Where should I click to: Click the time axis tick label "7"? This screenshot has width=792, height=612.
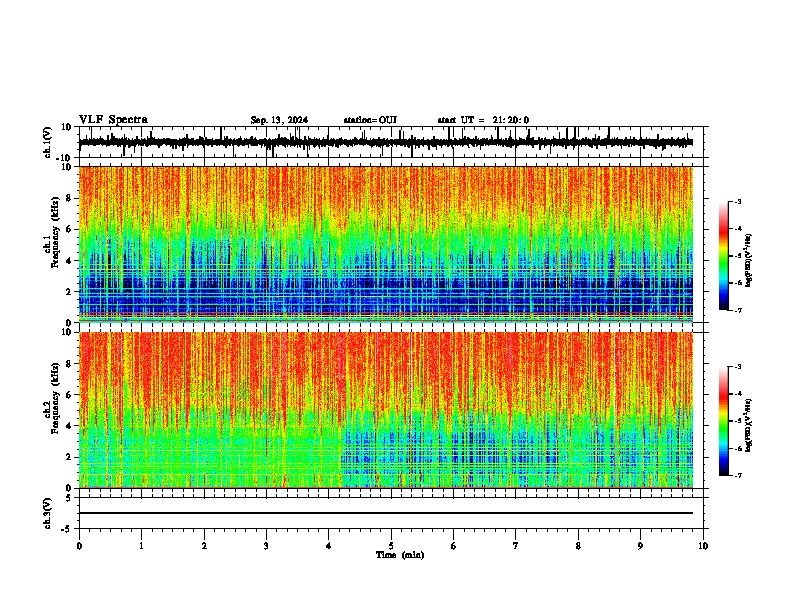point(516,546)
